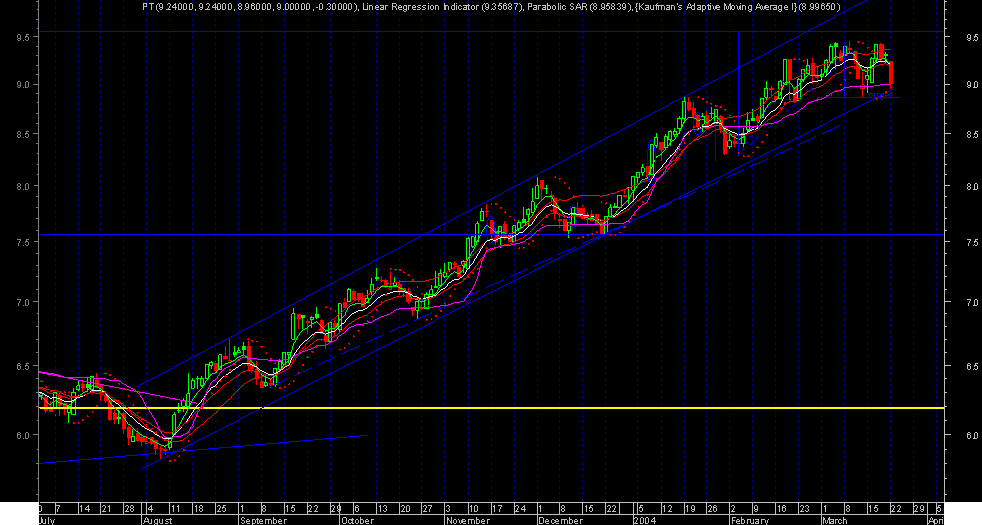Screen dimensions: 982x525
Task: Select the vertical blue line in early February
Action: [x=738, y=83]
